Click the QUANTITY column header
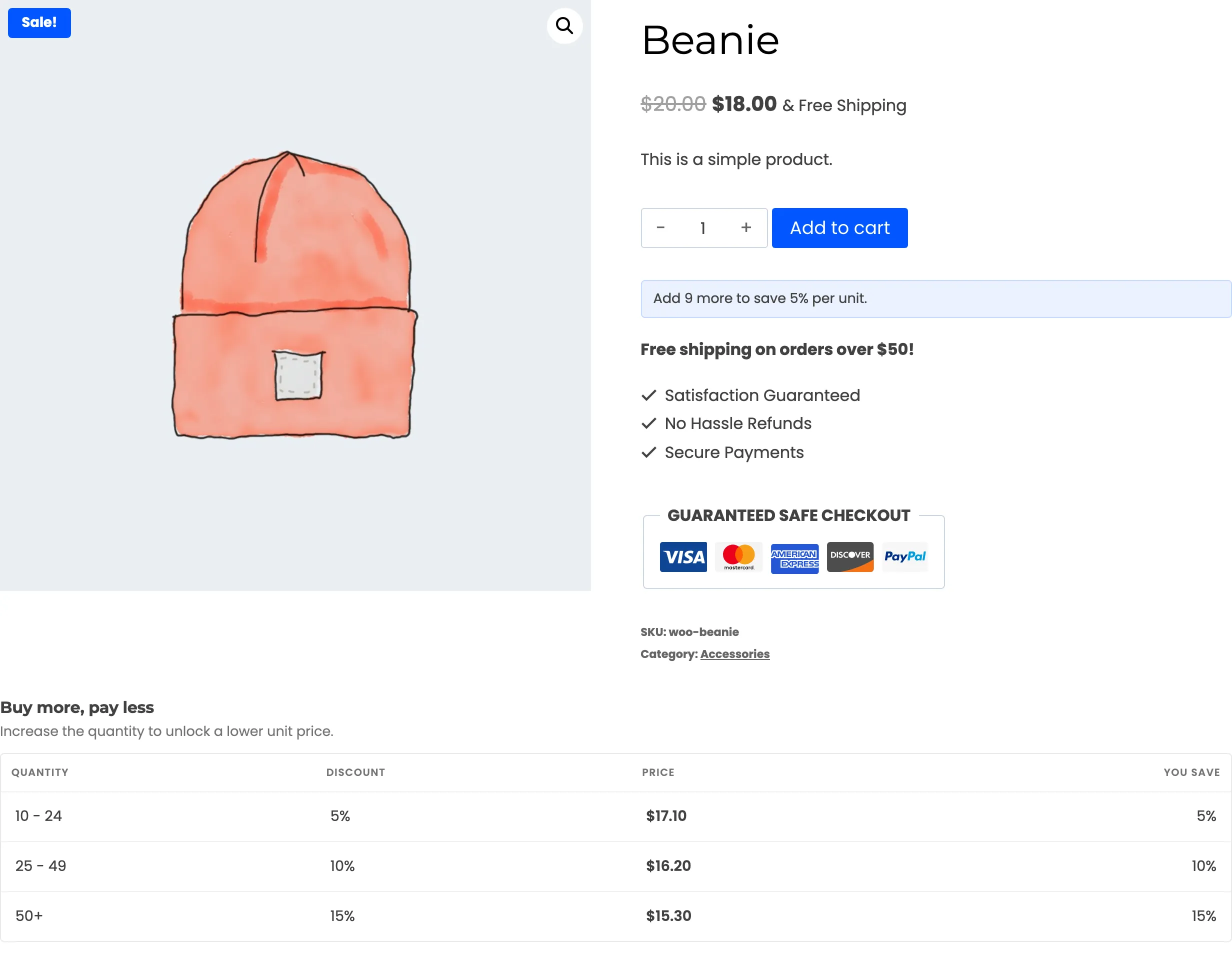 tap(39, 772)
